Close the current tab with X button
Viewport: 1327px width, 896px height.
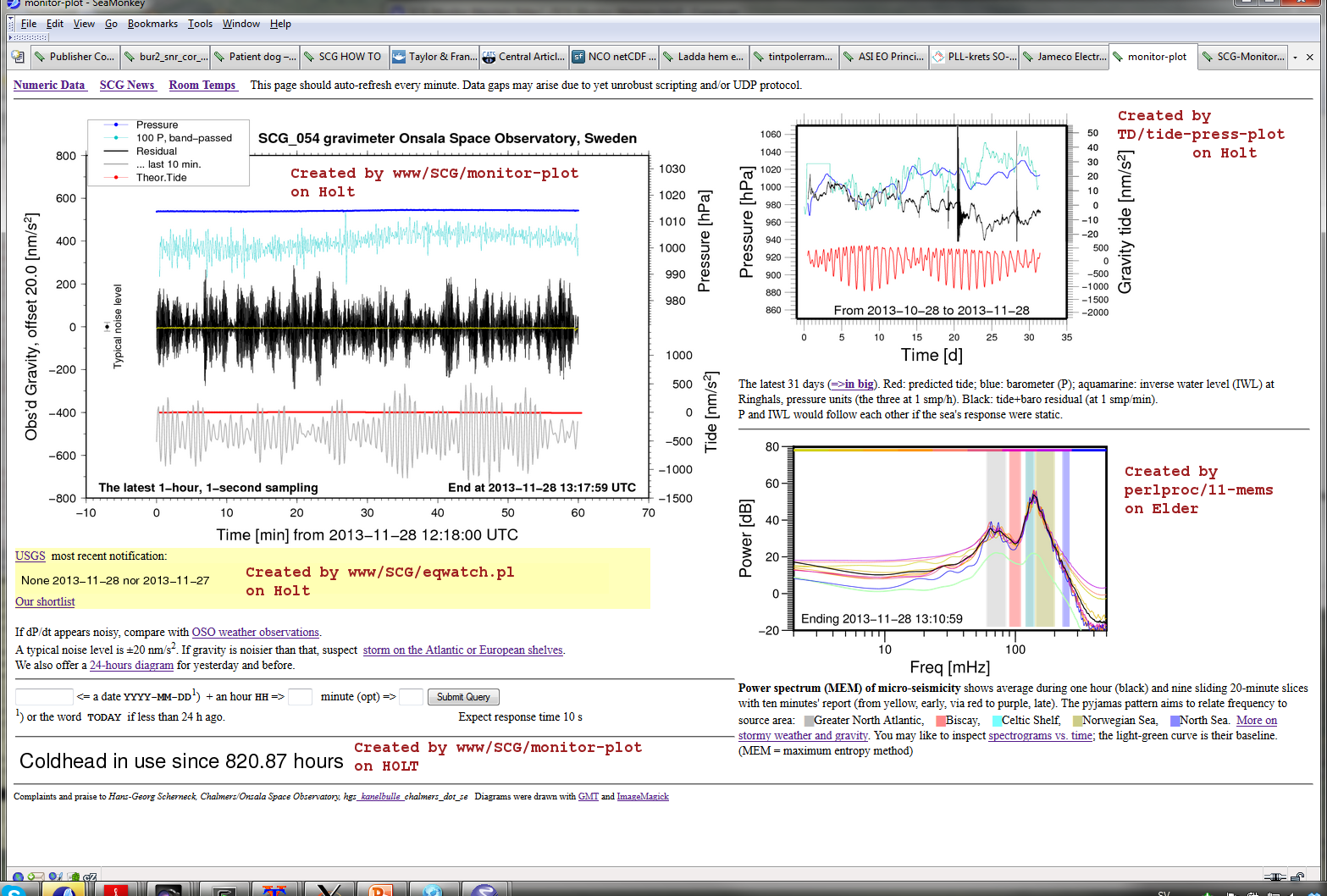(x=1309, y=57)
